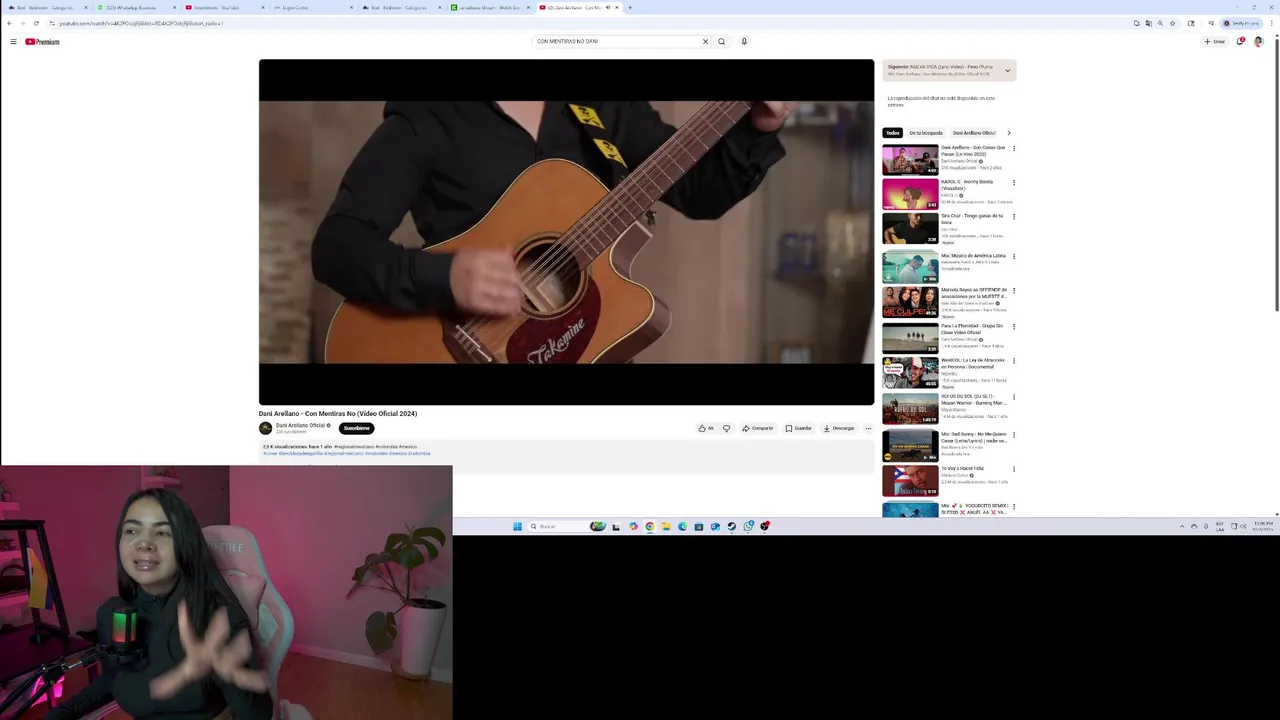Viewport: 1280px width, 720px height.
Task: Select the De tu búsqueda chip
Action: 925,133
